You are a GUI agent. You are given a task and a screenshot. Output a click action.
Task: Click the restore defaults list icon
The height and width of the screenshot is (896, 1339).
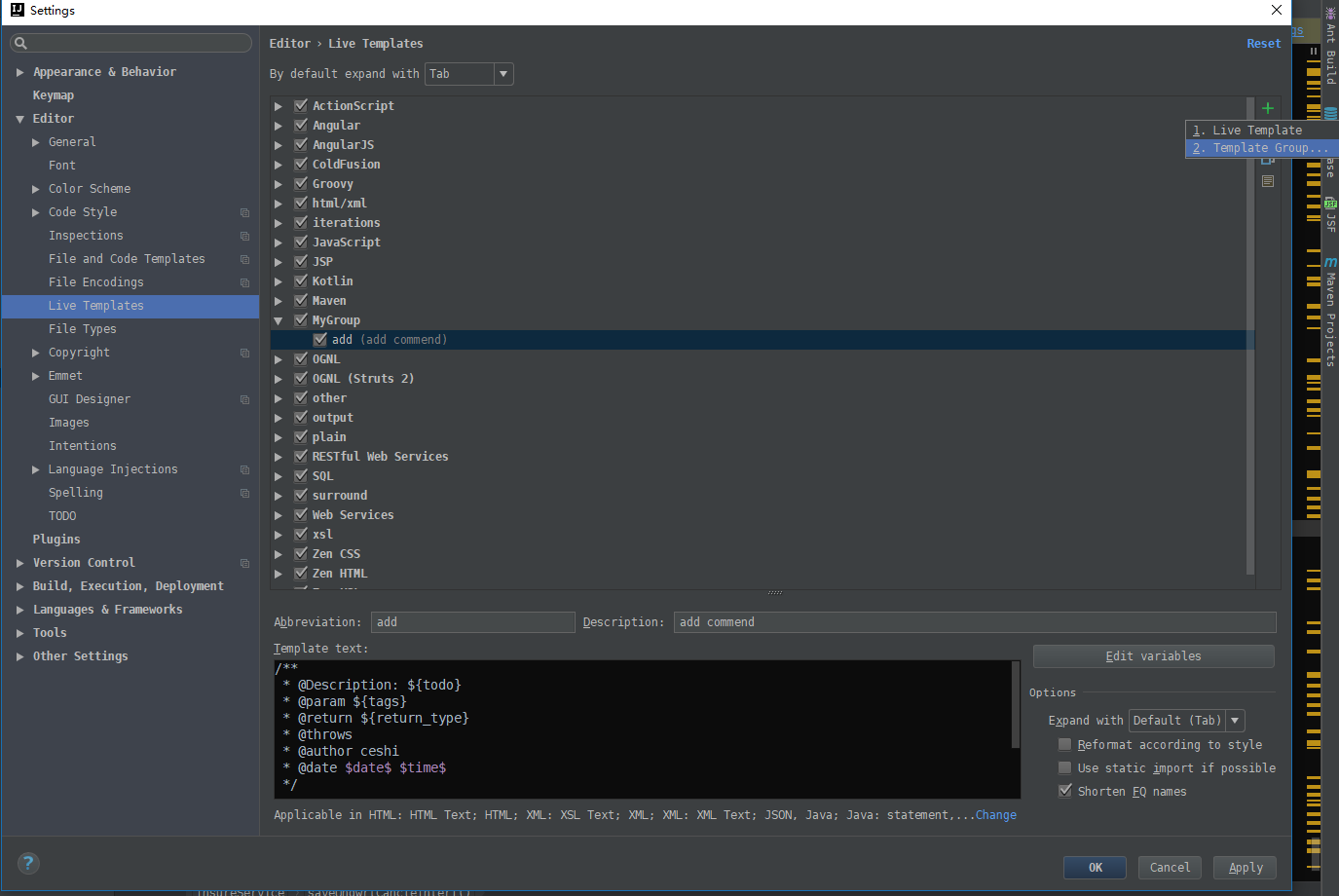point(1267,181)
